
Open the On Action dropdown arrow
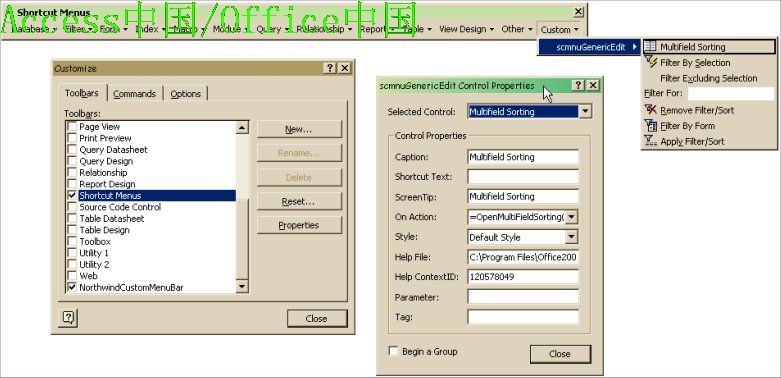(572, 217)
